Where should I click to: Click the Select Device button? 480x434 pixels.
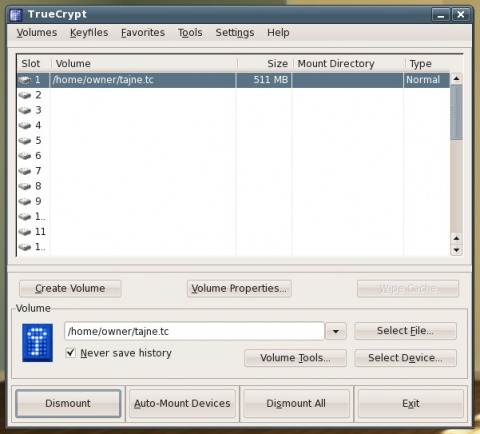(405, 358)
